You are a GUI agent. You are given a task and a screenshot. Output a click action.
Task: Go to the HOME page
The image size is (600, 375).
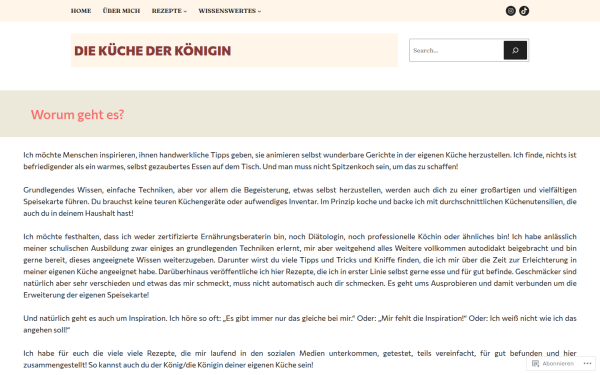(x=81, y=11)
